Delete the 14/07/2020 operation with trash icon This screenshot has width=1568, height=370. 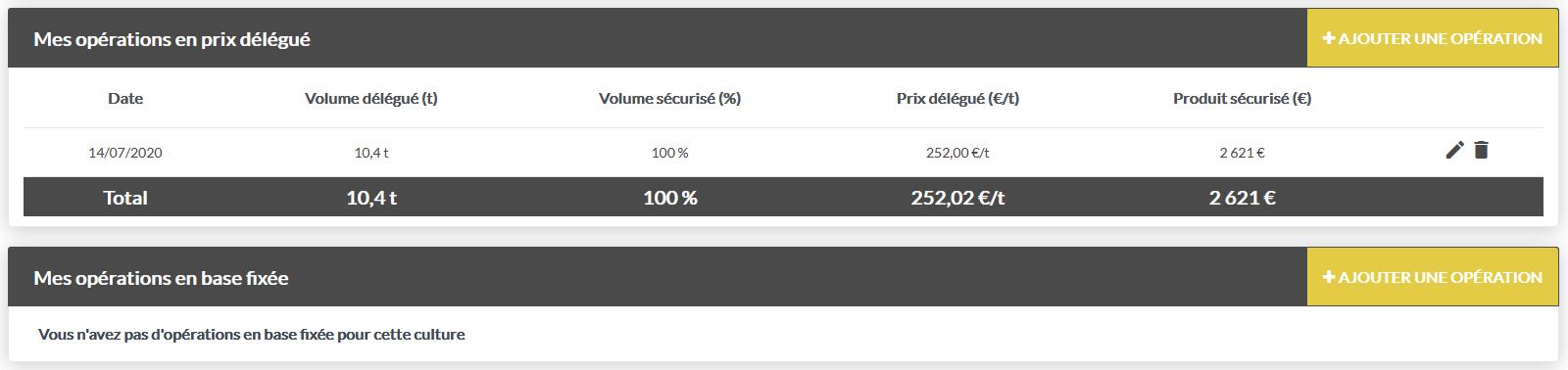(1481, 150)
